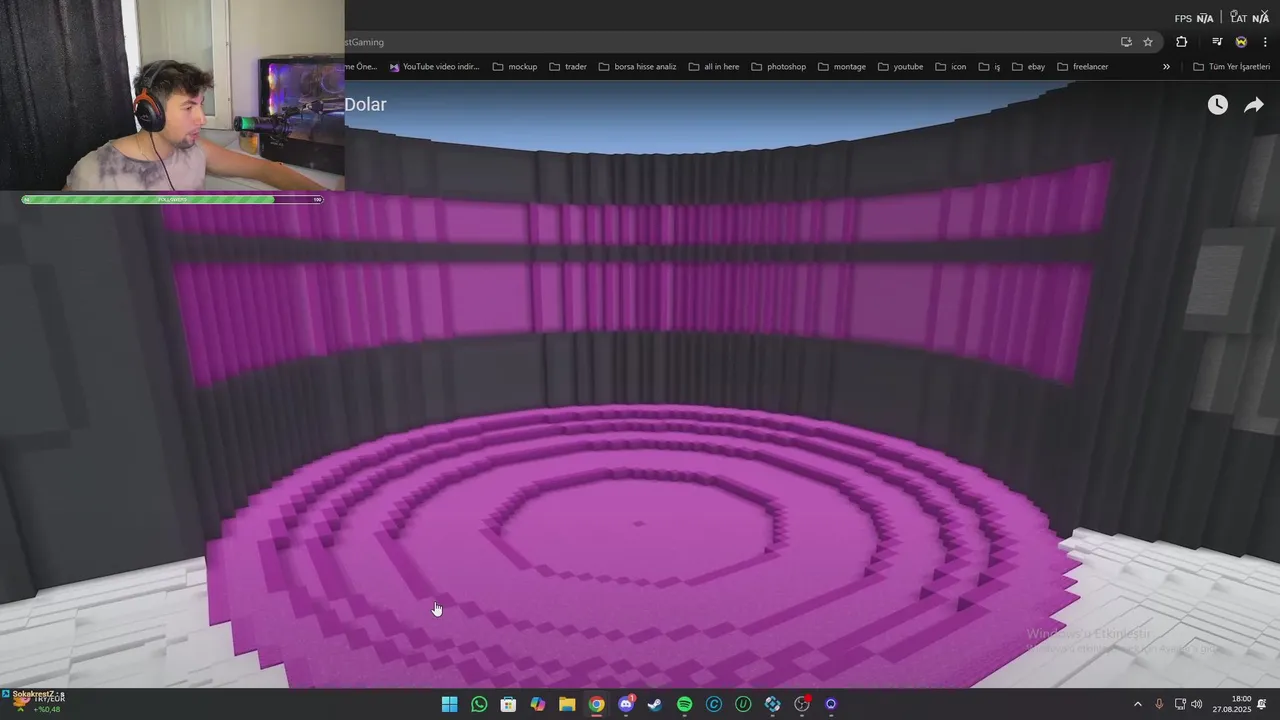Click the install app icon in address bar
Screen dimensions: 1280x720
1126,42
